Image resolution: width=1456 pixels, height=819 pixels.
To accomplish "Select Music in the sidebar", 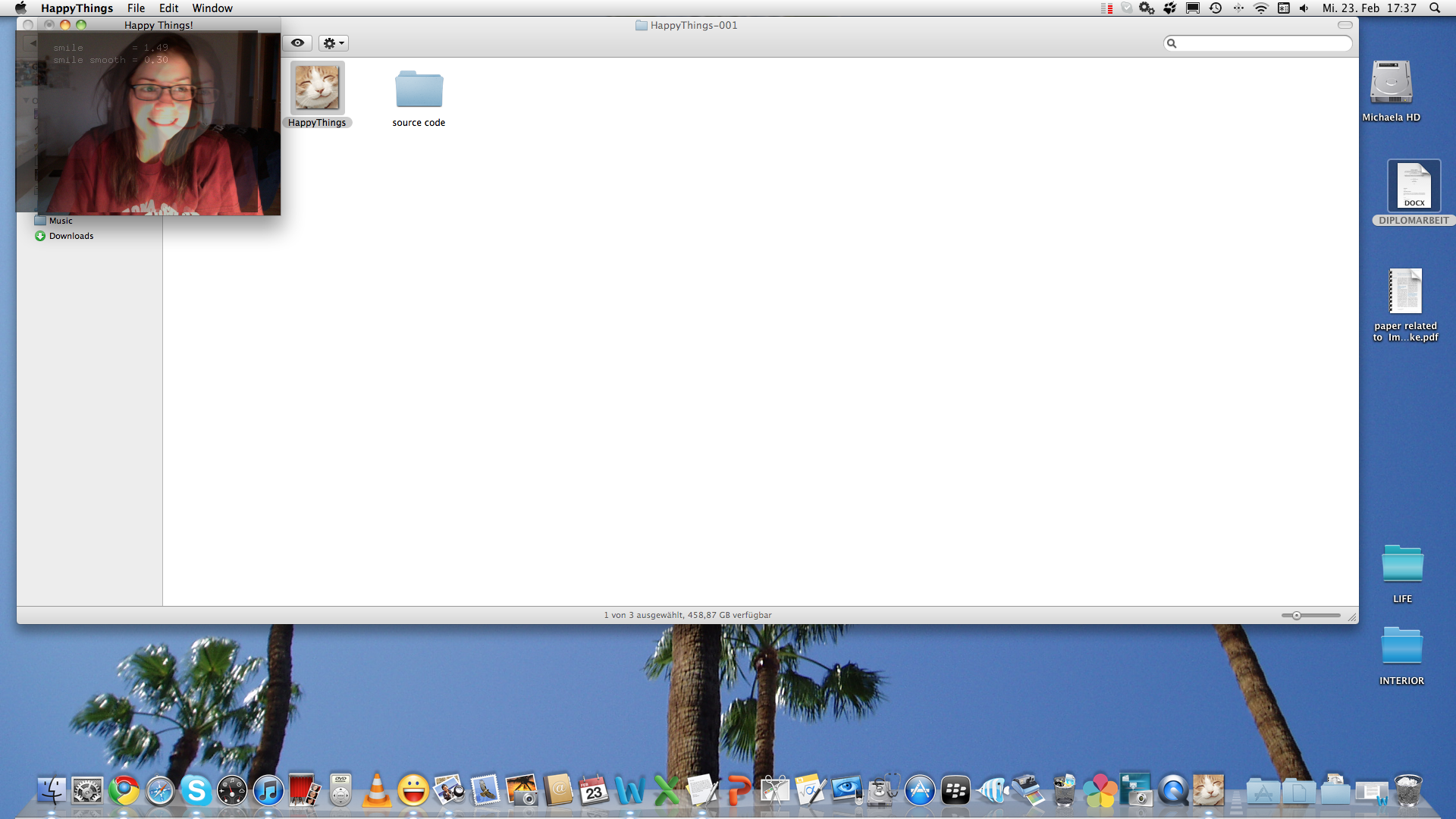I will (x=61, y=221).
